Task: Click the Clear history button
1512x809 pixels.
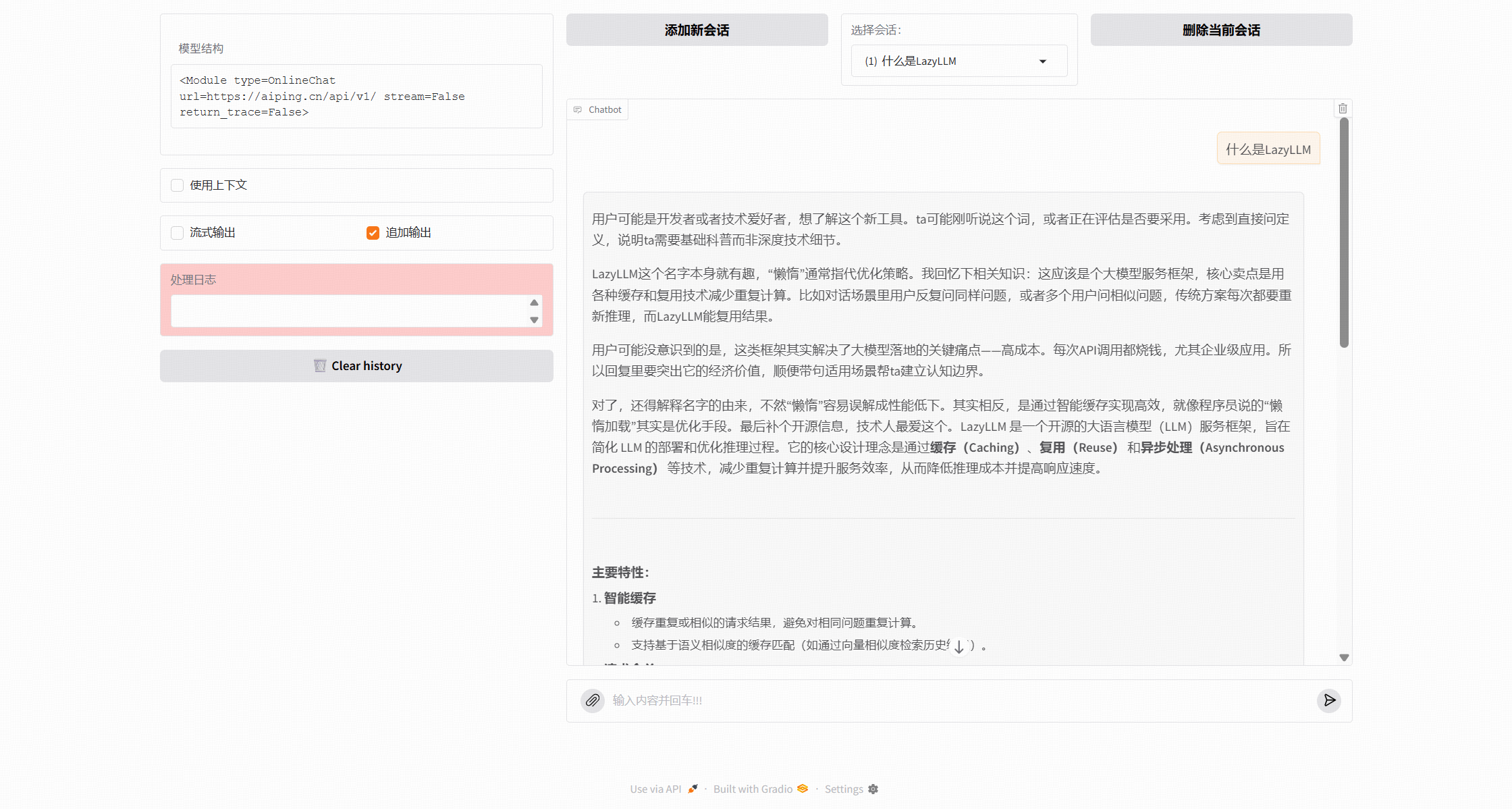Action: click(x=356, y=365)
